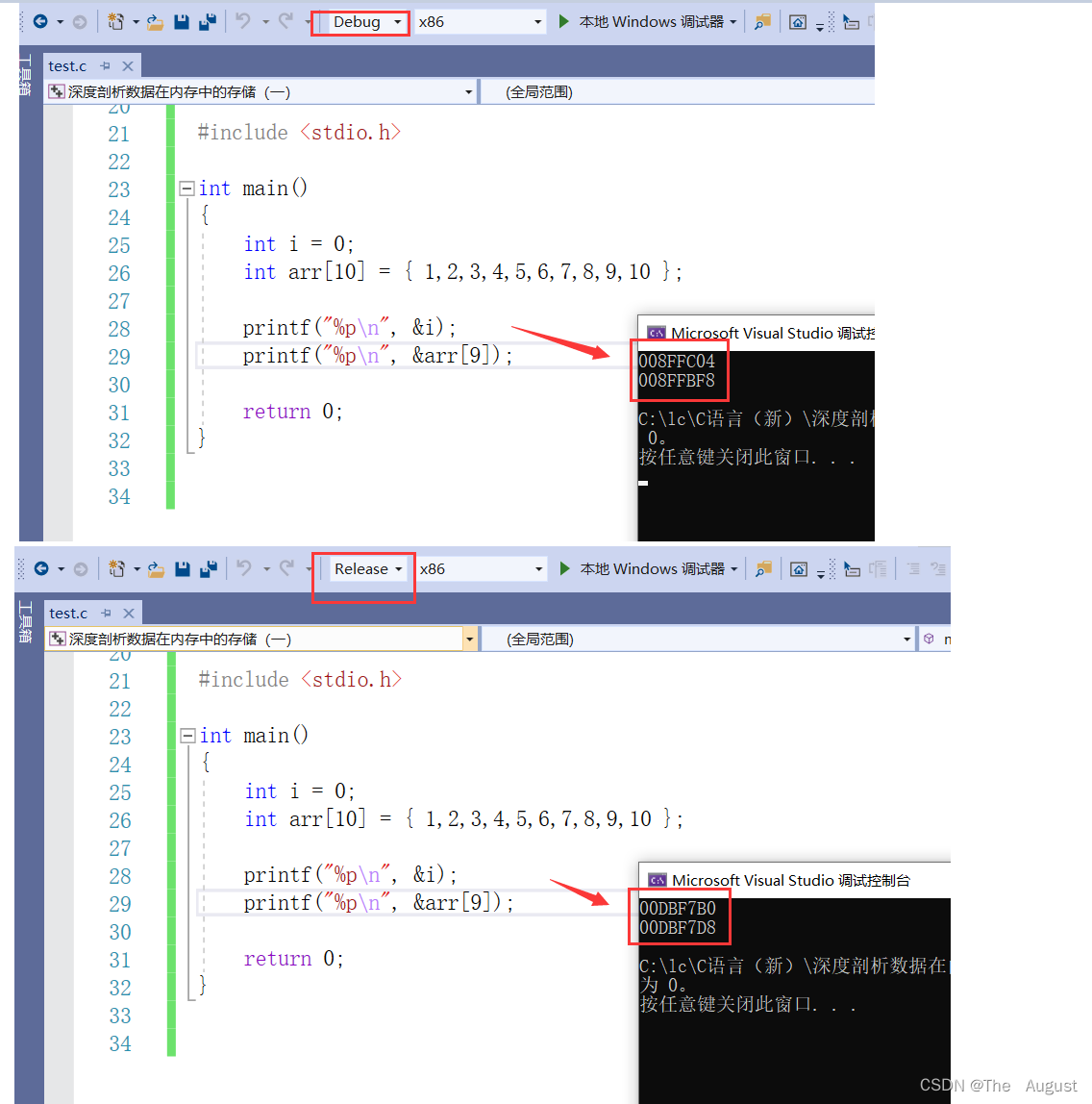The height and width of the screenshot is (1104, 1092).
Task: Collapse main function in lower editor
Action: 187,735
